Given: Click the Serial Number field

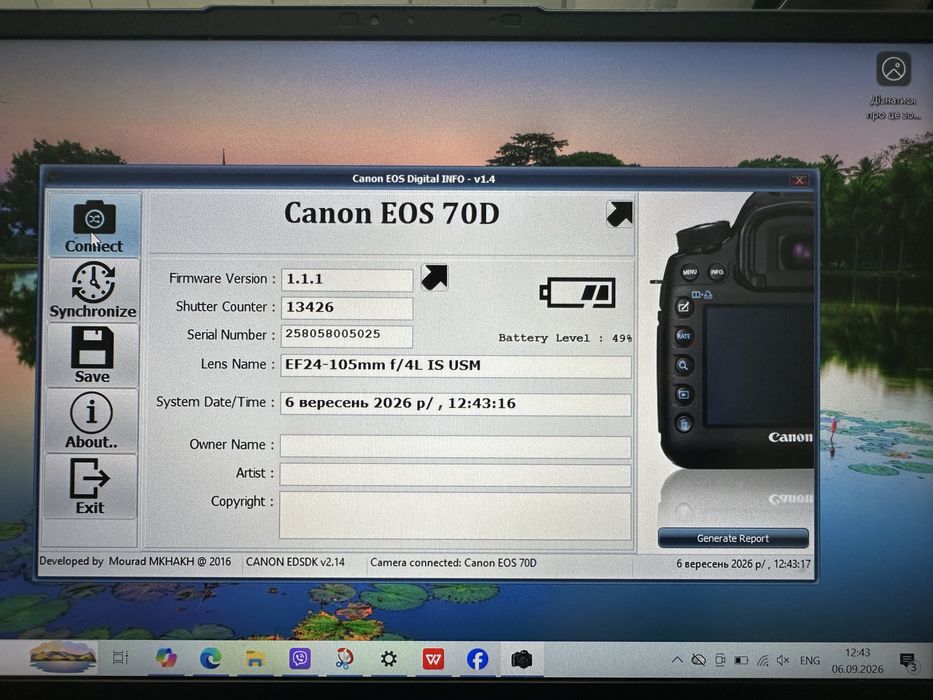Looking at the screenshot, I should [347, 335].
